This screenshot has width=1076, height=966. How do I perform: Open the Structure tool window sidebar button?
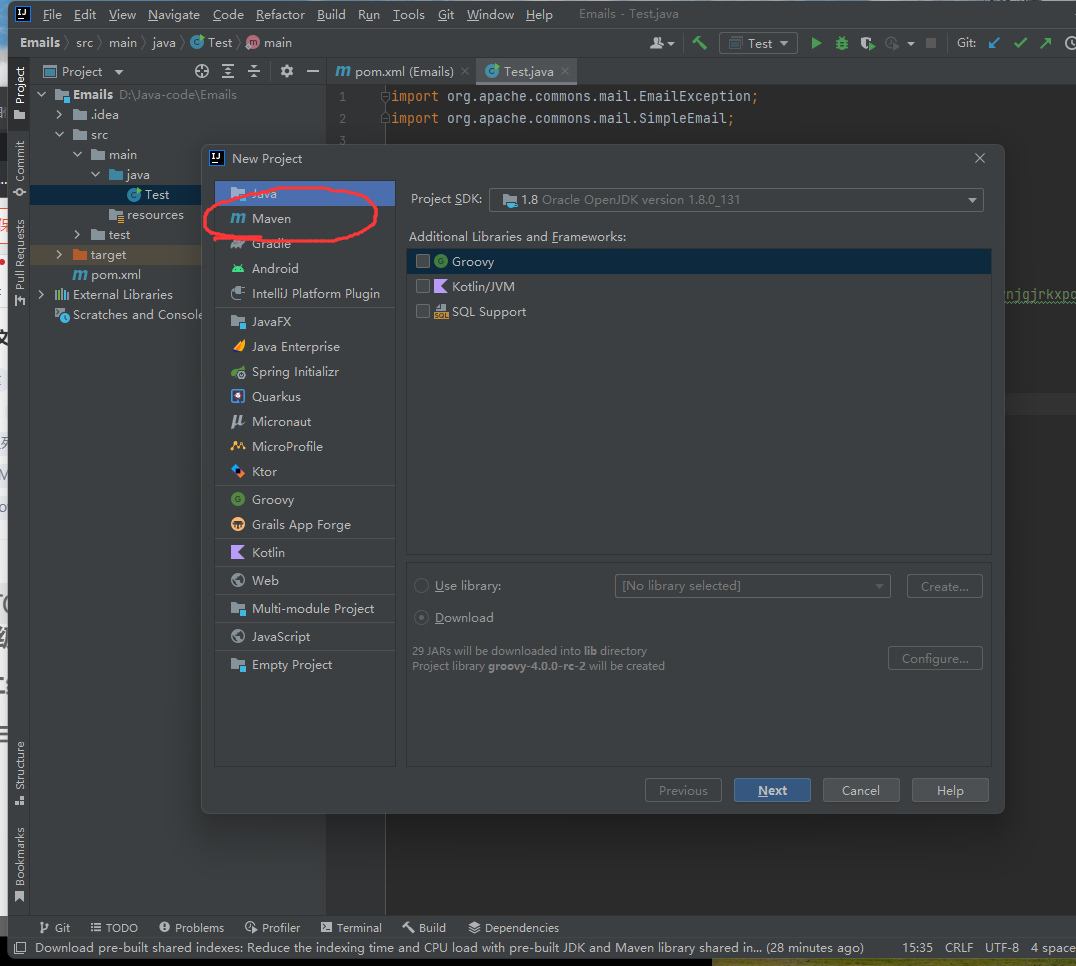pos(19,773)
